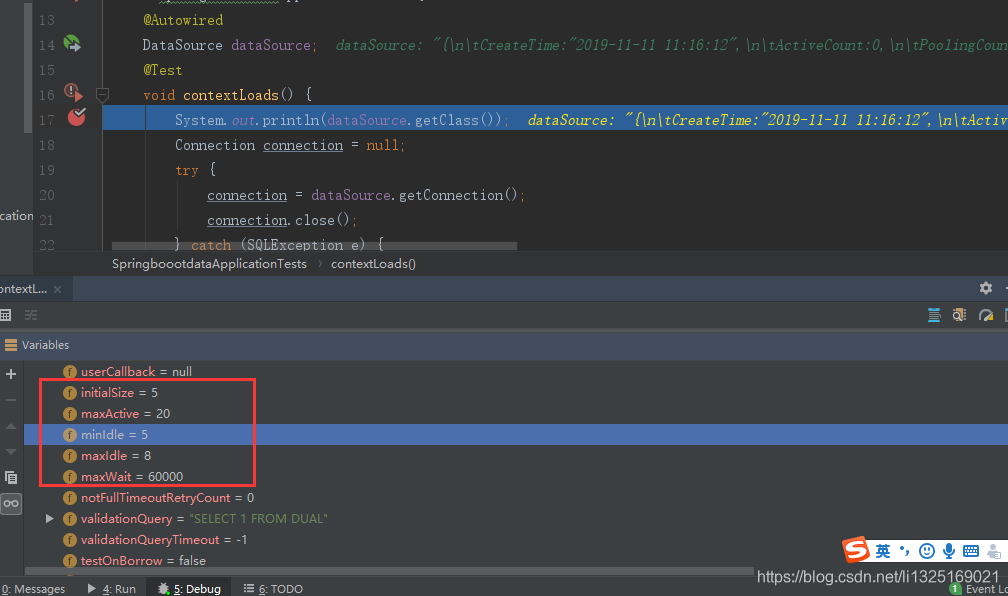Click the duplicate watch icon in Variables sidebar
Screen dimensions: 1008x596
tap(11, 478)
